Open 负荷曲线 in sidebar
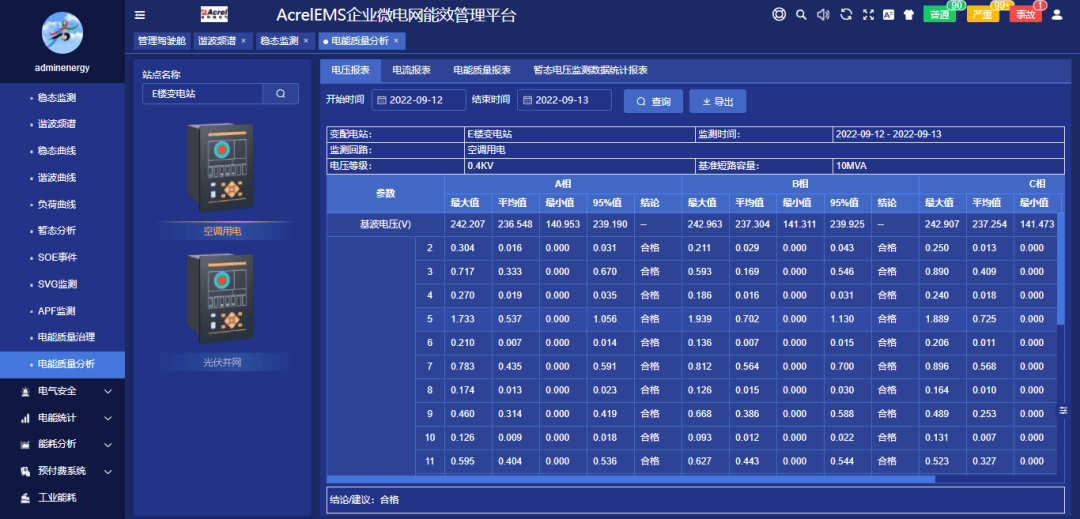The height and width of the screenshot is (519, 1080). [x=63, y=204]
